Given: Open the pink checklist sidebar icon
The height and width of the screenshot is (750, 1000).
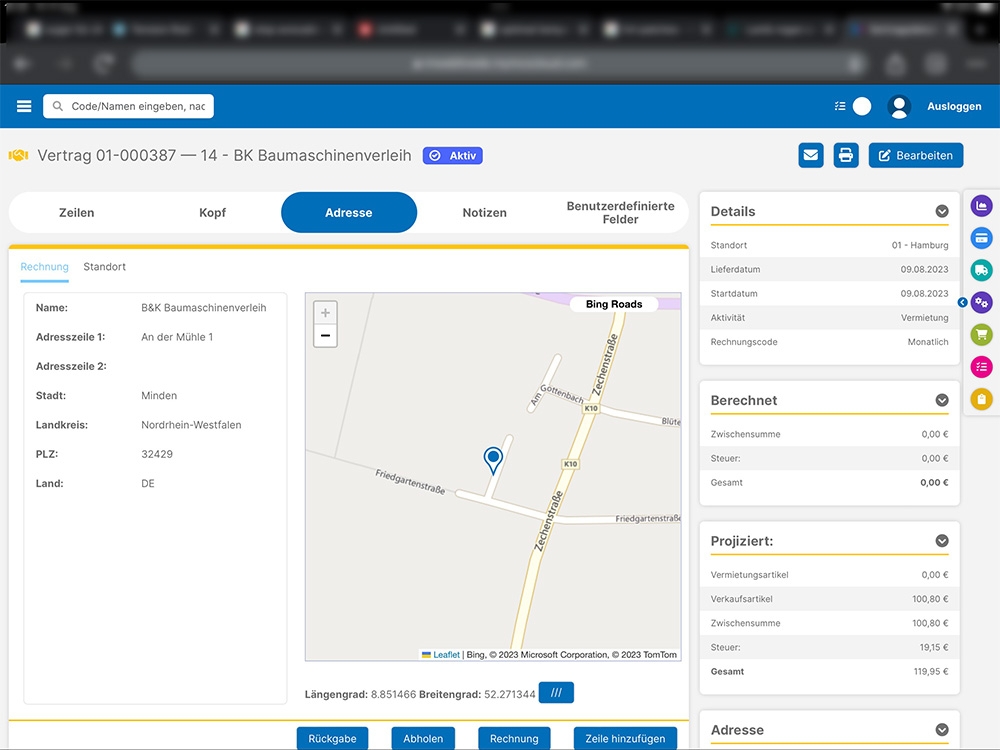Looking at the screenshot, I should click(x=982, y=367).
